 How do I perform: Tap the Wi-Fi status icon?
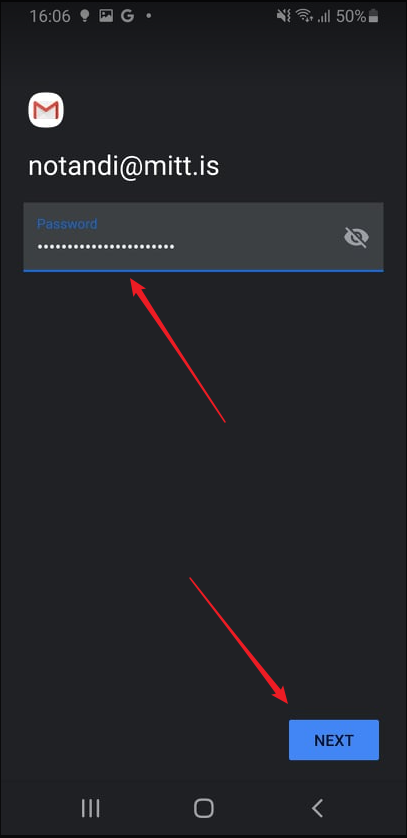coord(304,16)
